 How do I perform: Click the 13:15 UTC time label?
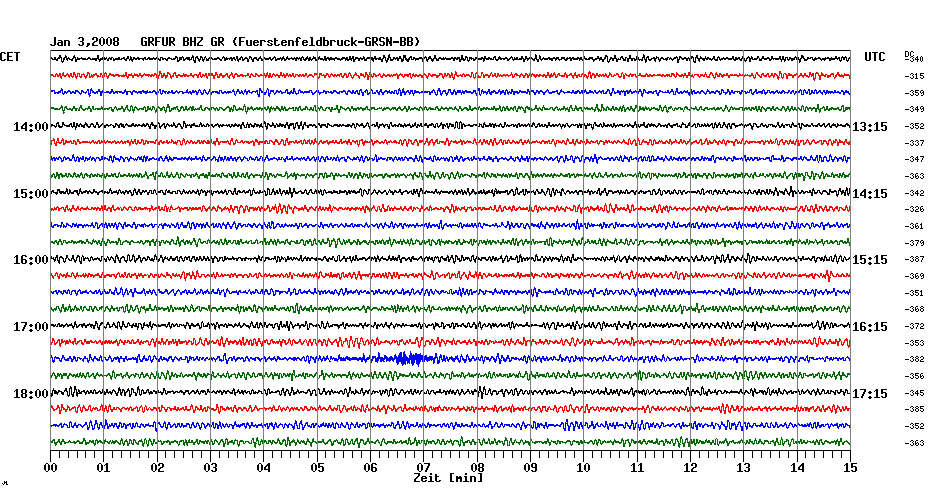coord(870,127)
